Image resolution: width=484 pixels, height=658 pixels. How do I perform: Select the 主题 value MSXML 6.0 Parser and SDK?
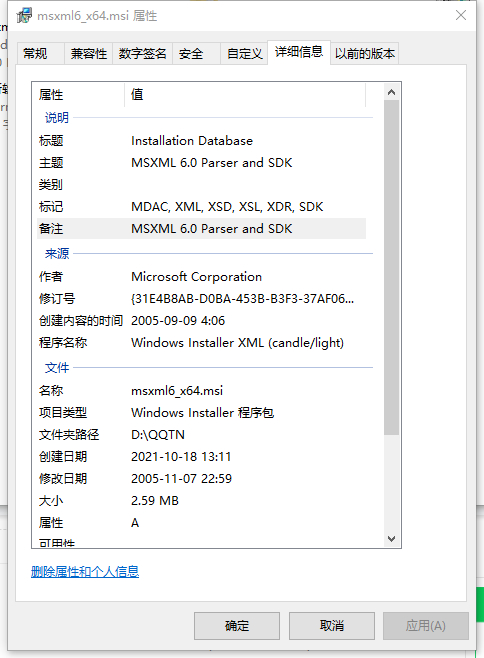coord(212,162)
